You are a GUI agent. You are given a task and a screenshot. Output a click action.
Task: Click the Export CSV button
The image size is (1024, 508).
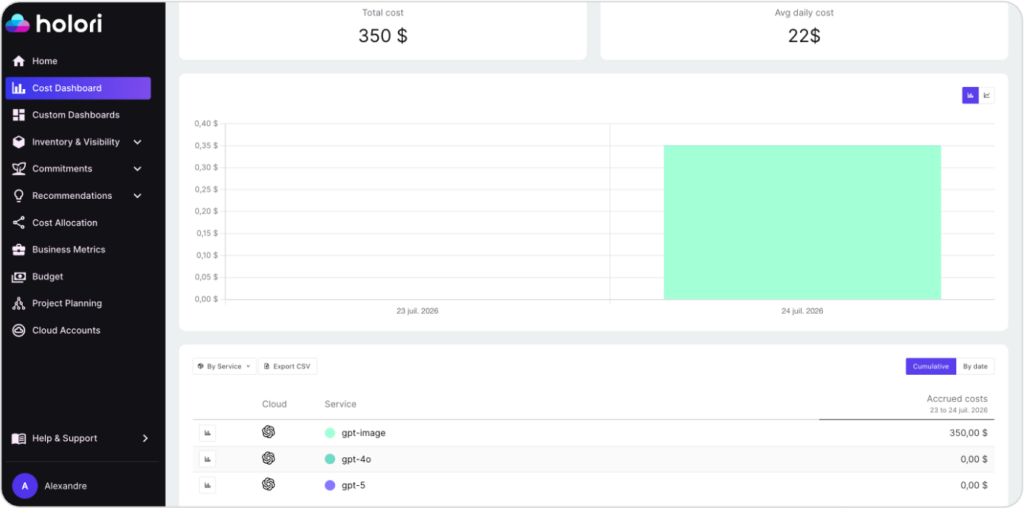(x=287, y=366)
